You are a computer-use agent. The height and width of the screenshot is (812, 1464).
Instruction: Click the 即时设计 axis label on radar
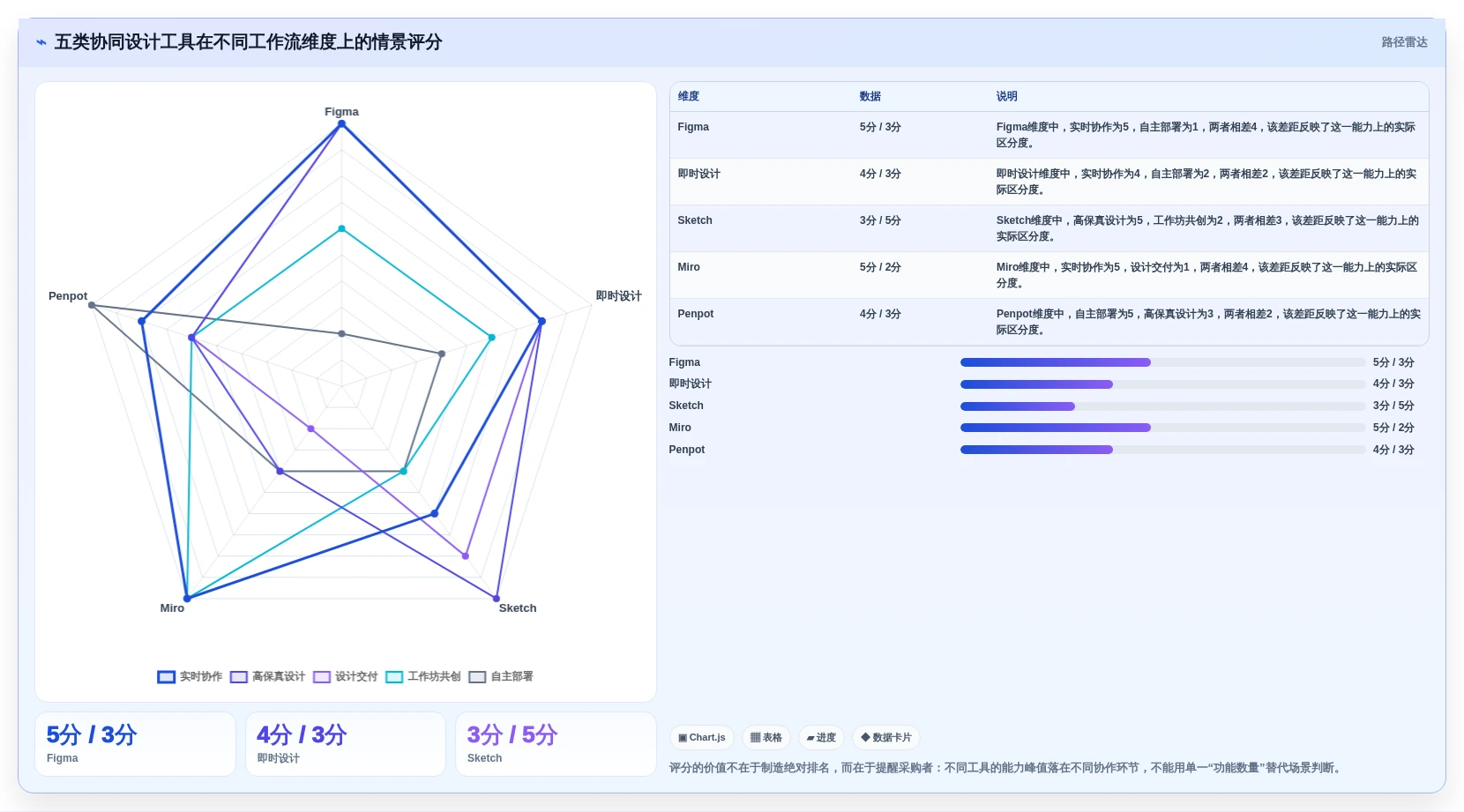(618, 296)
